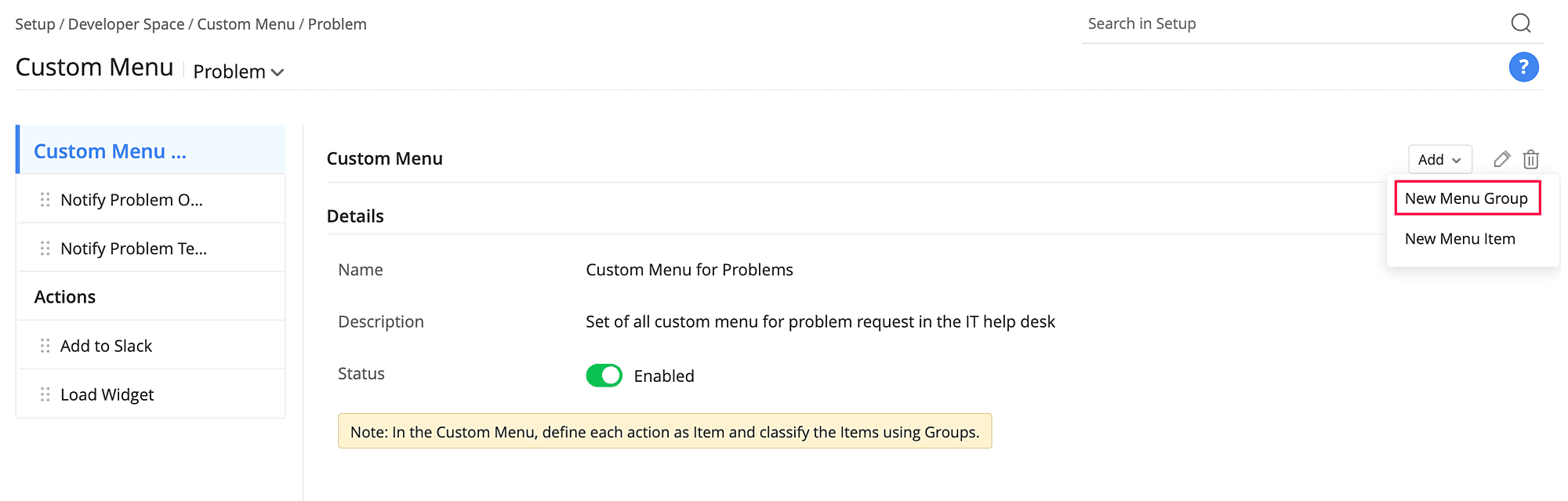The height and width of the screenshot is (501, 1568).
Task: Grab drag handle beside Load Widget
Action: tap(45, 394)
